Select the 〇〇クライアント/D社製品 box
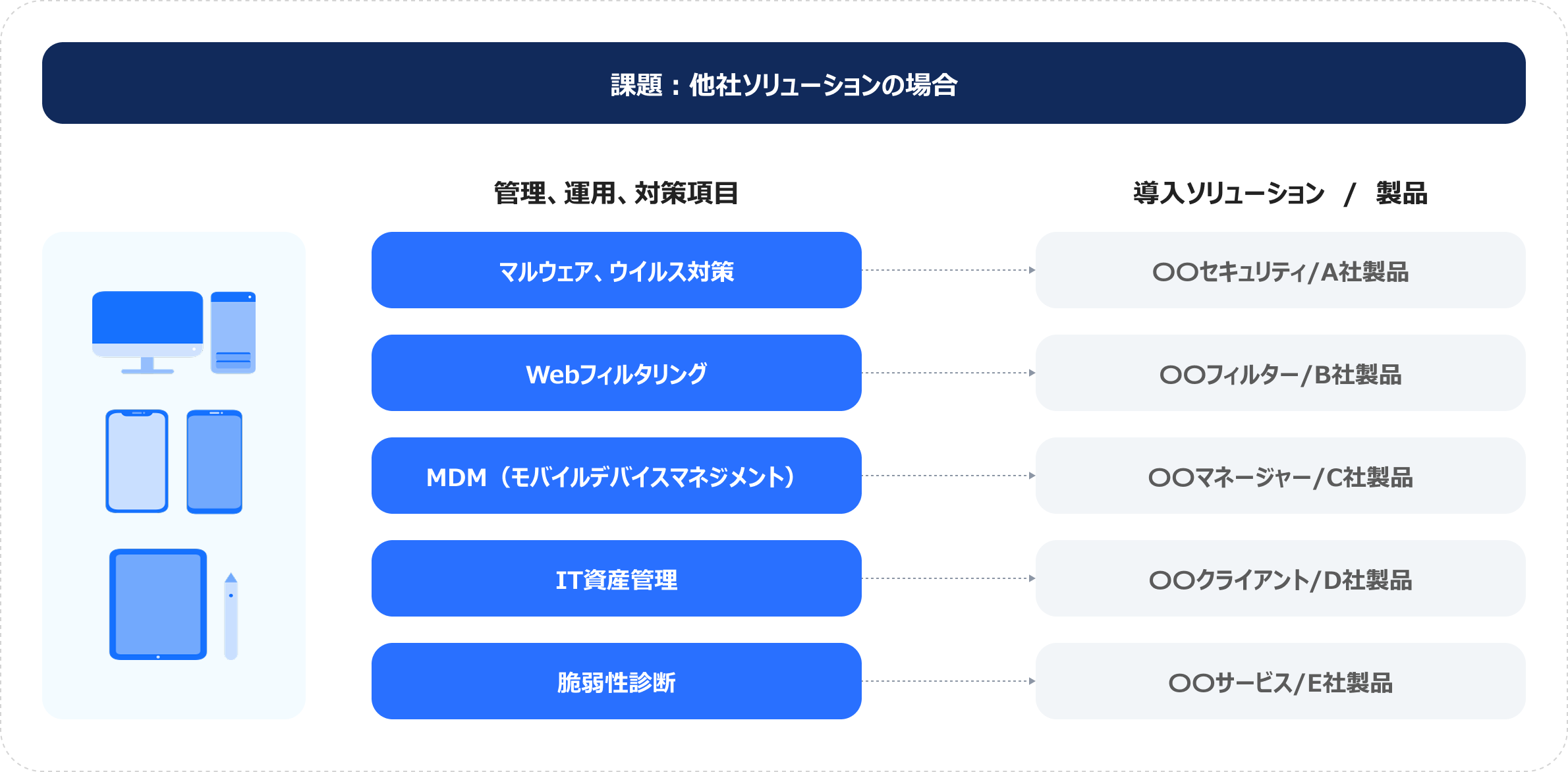This screenshot has height=772, width=1568. click(1280, 578)
